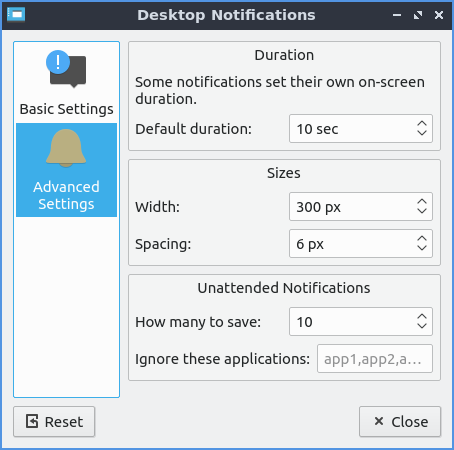Switch to the Basic Settings page
454x450 pixels.
point(66,83)
